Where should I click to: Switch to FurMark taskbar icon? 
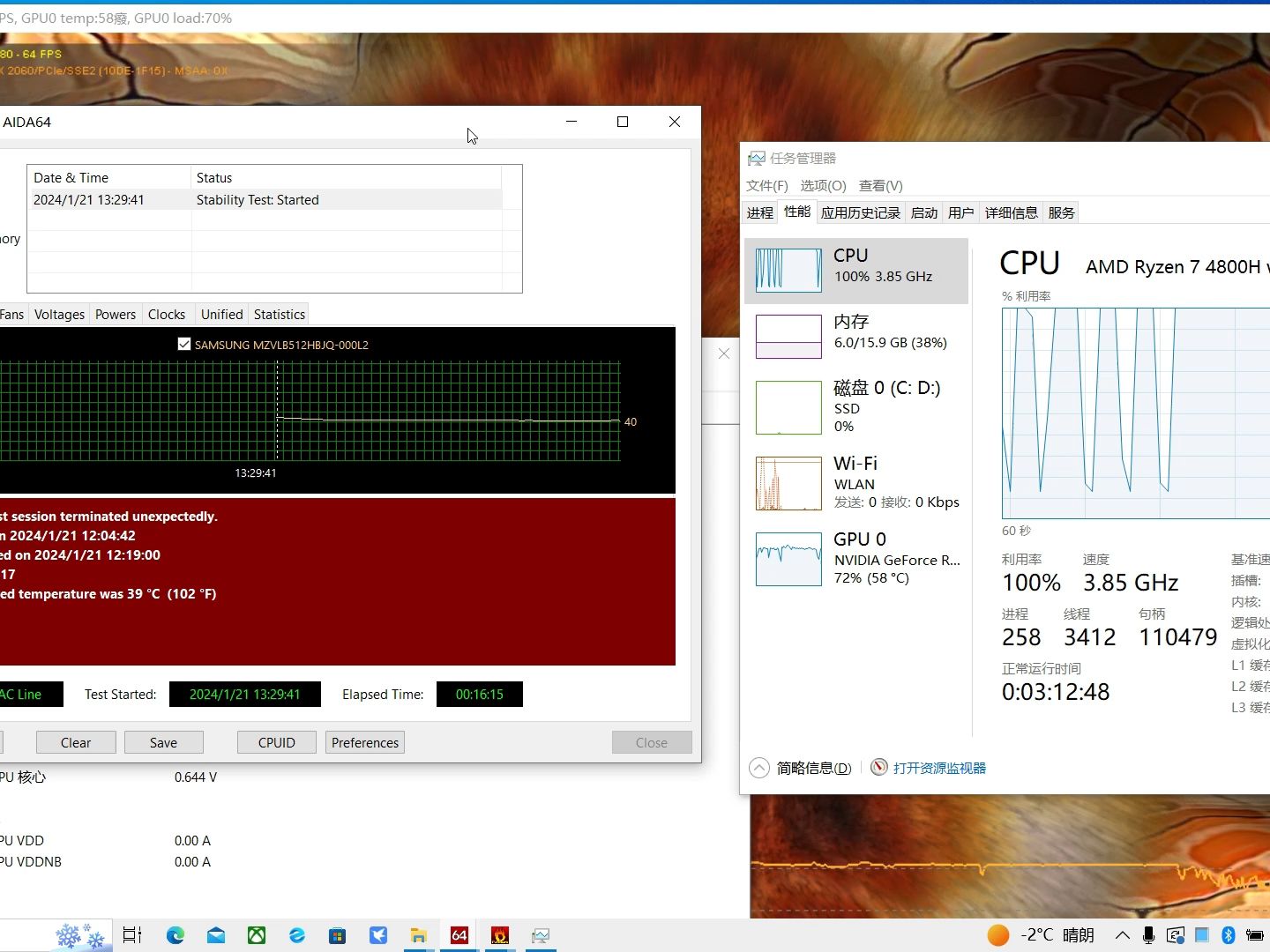[500, 935]
